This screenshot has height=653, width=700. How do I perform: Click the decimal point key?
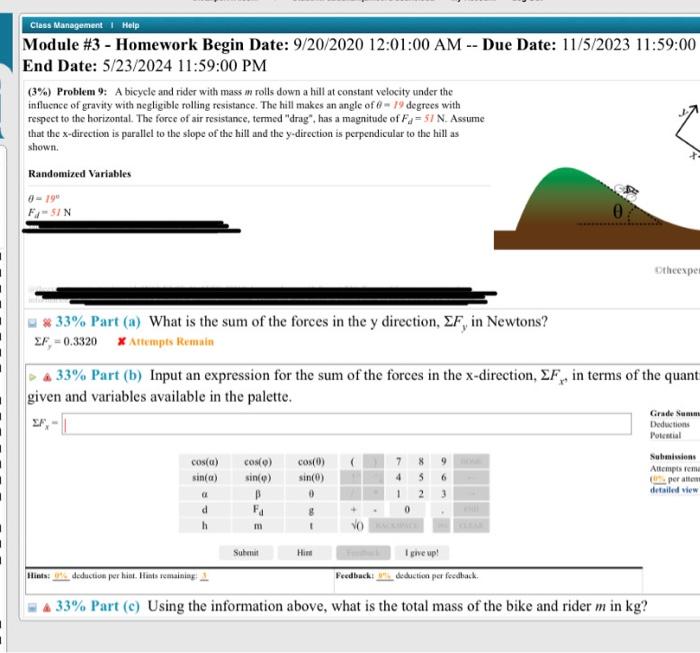(442, 510)
